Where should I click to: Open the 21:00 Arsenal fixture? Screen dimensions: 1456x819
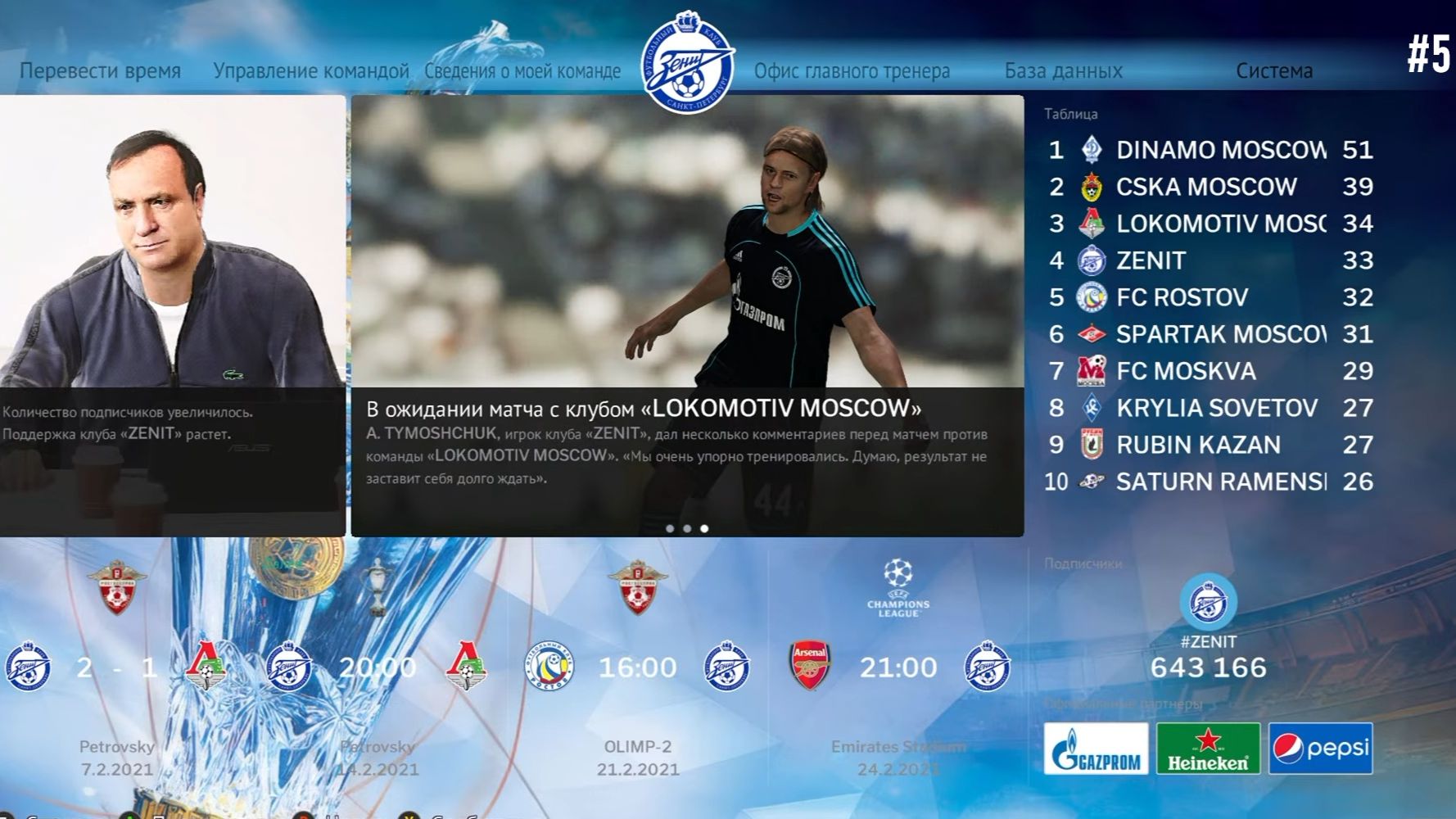pos(898,667)
